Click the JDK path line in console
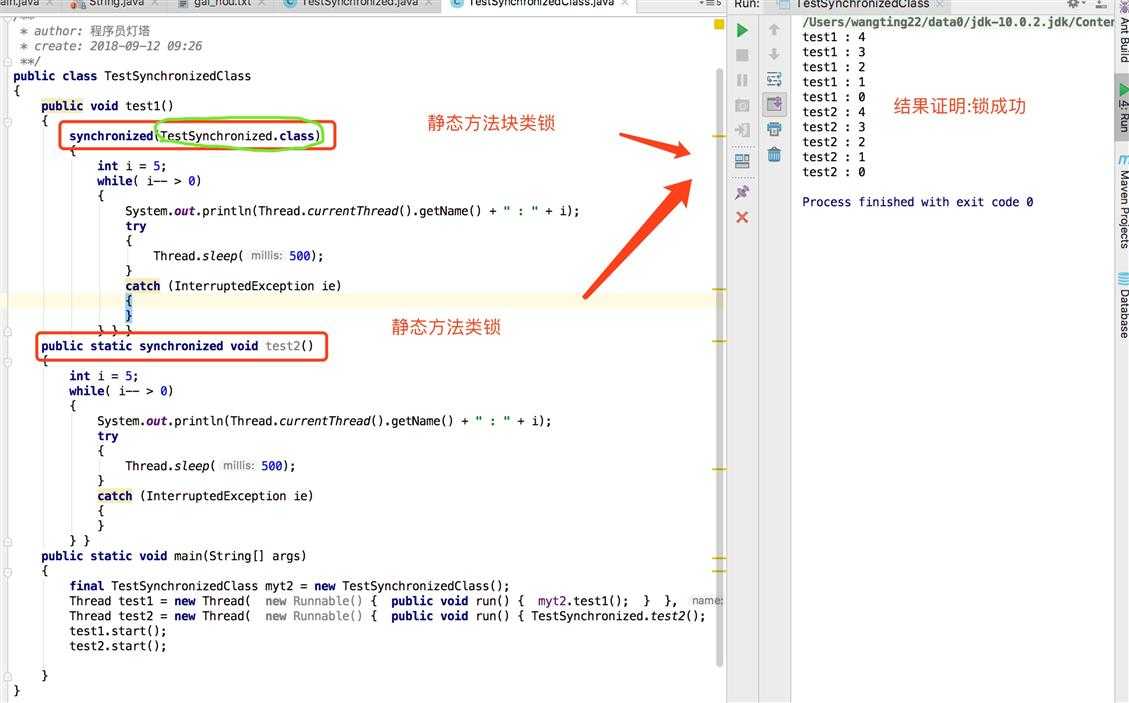The width and height of the screenshot is (1129, 703). 958,22
